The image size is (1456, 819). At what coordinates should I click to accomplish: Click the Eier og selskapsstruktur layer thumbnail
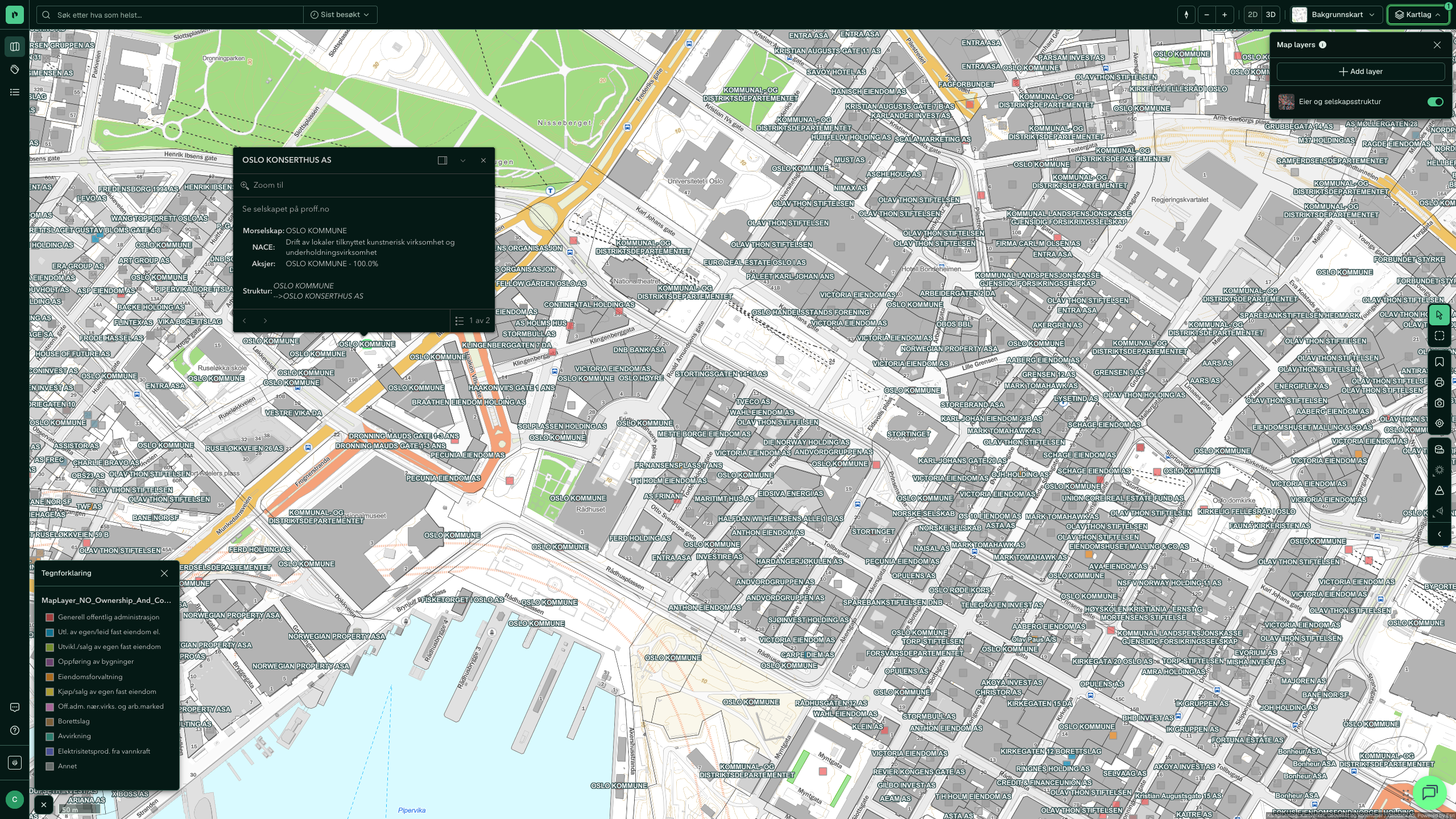[x=1287, y=102]
